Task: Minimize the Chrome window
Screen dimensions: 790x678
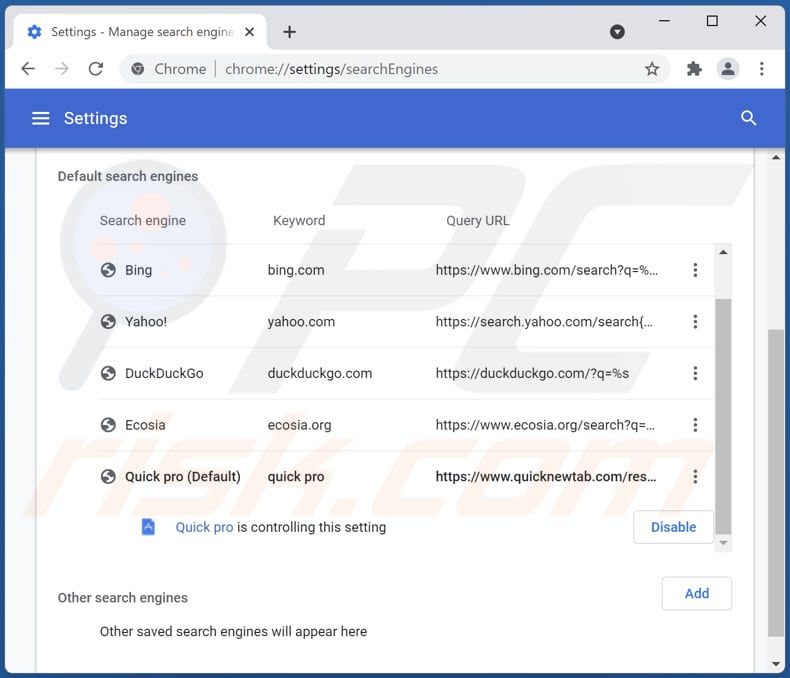Action: pyautogui.click(x=664, y=21)
